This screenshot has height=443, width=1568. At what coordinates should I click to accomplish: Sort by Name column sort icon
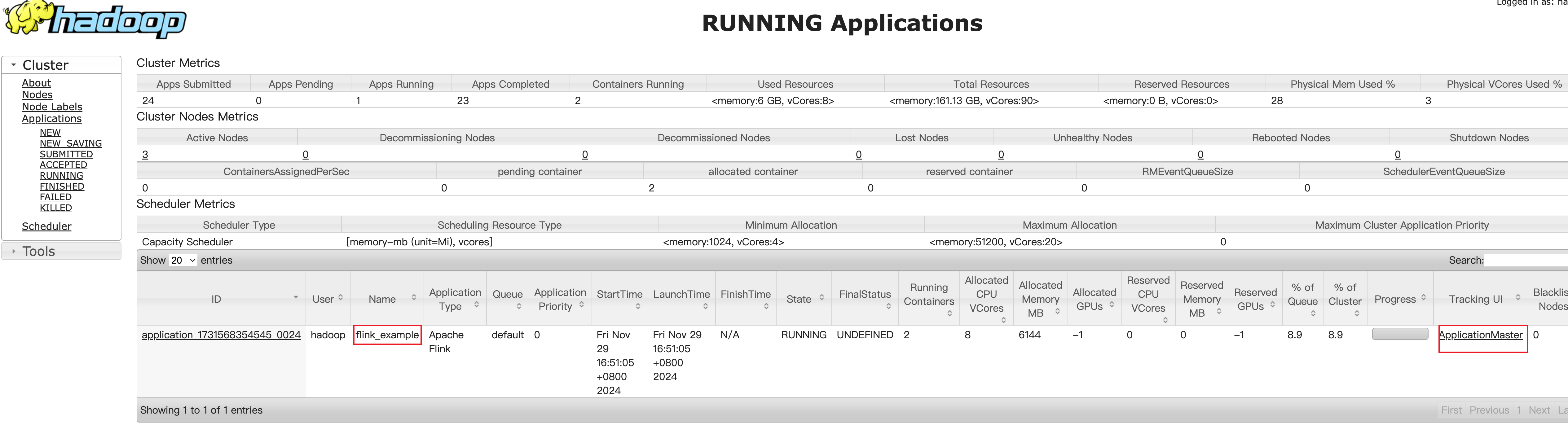click(414, 298)
